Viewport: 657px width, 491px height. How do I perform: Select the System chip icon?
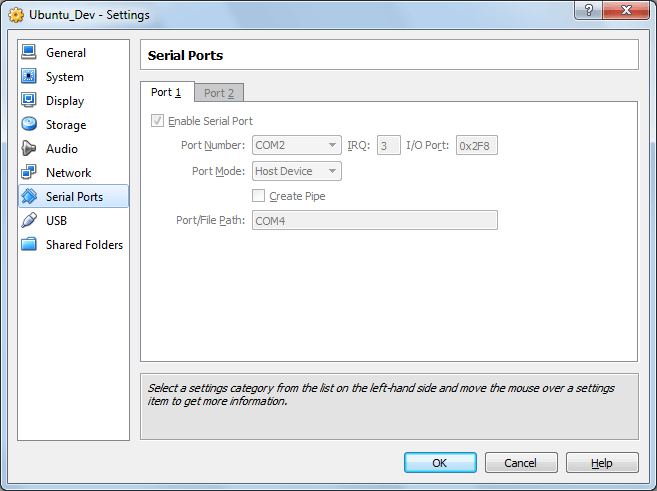coord(29,77)
